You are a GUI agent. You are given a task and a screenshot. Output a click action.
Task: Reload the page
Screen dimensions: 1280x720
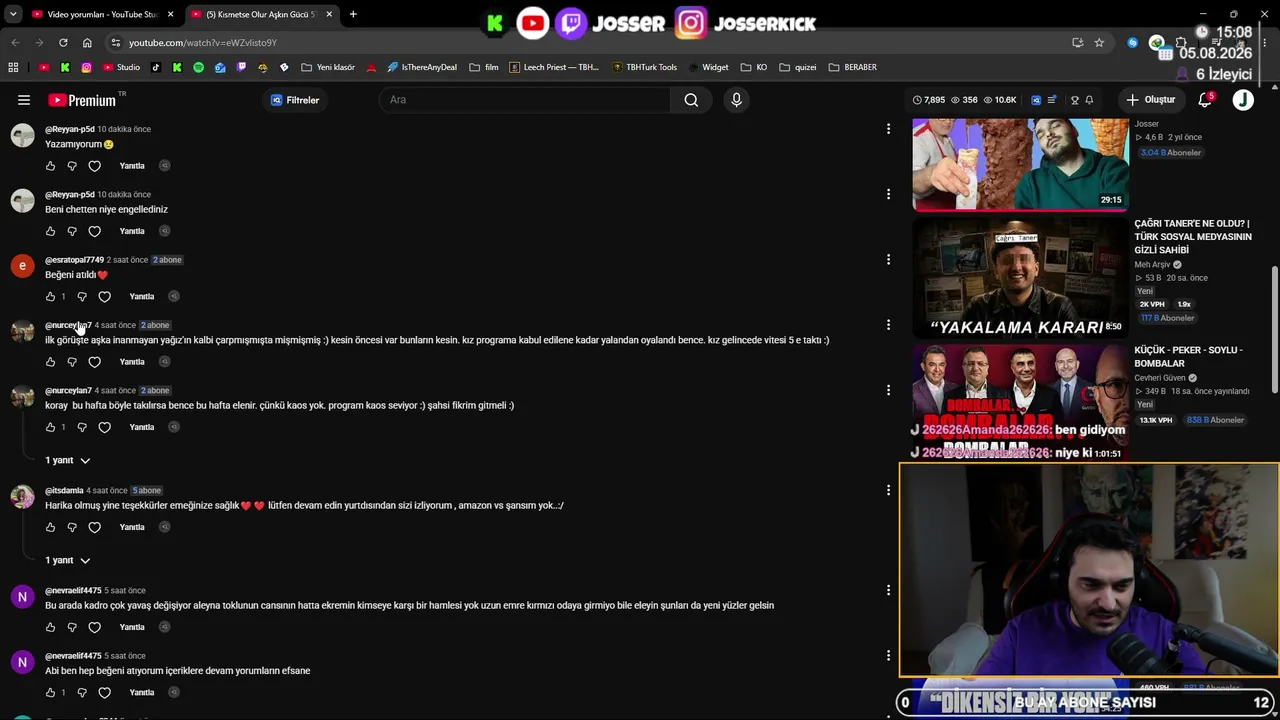(63, 43)
